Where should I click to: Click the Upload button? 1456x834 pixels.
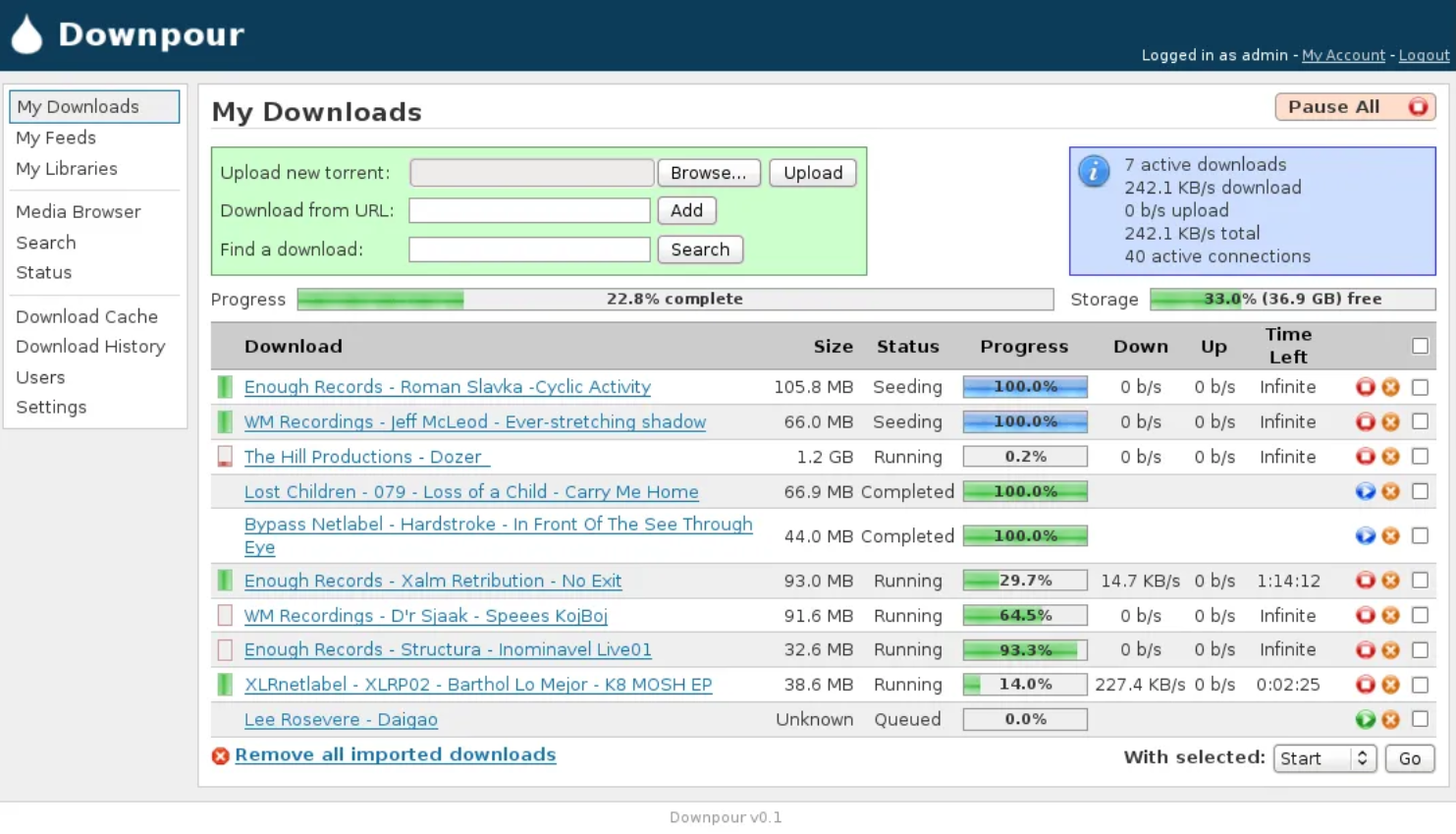coord(813,173)
